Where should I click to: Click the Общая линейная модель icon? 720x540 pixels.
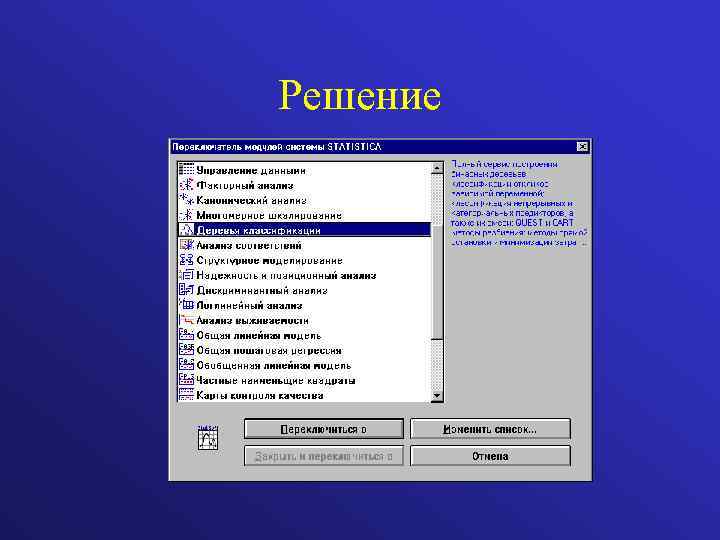[186, 335]
